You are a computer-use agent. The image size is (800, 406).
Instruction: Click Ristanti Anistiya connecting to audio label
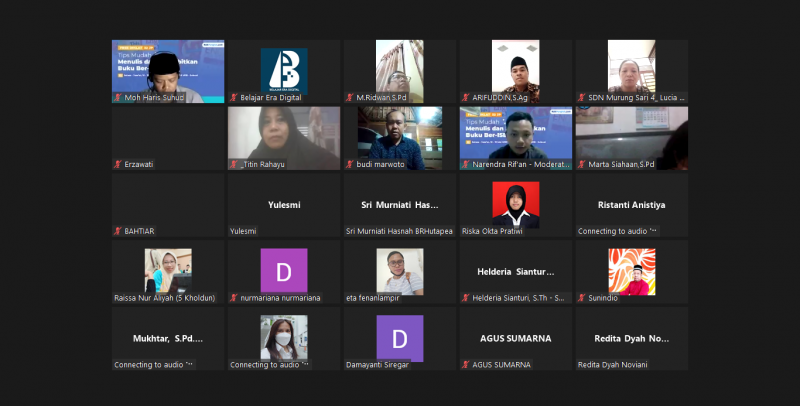[x=617, y=231]
